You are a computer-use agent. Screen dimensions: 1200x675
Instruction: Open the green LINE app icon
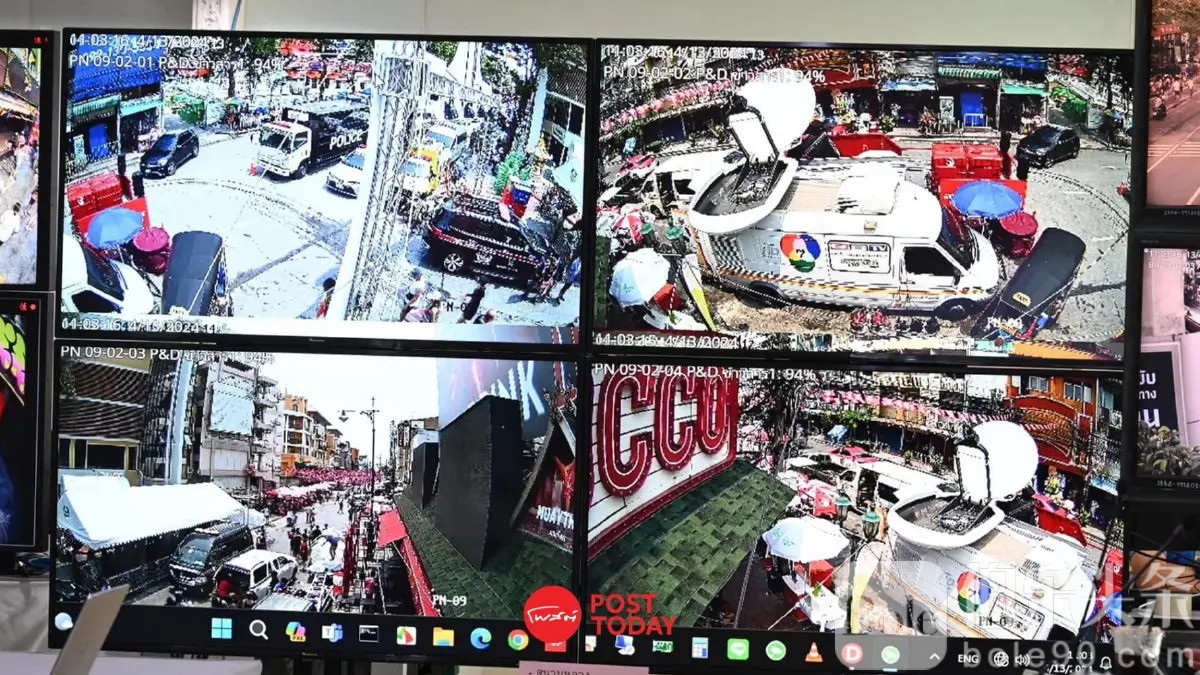738,648
